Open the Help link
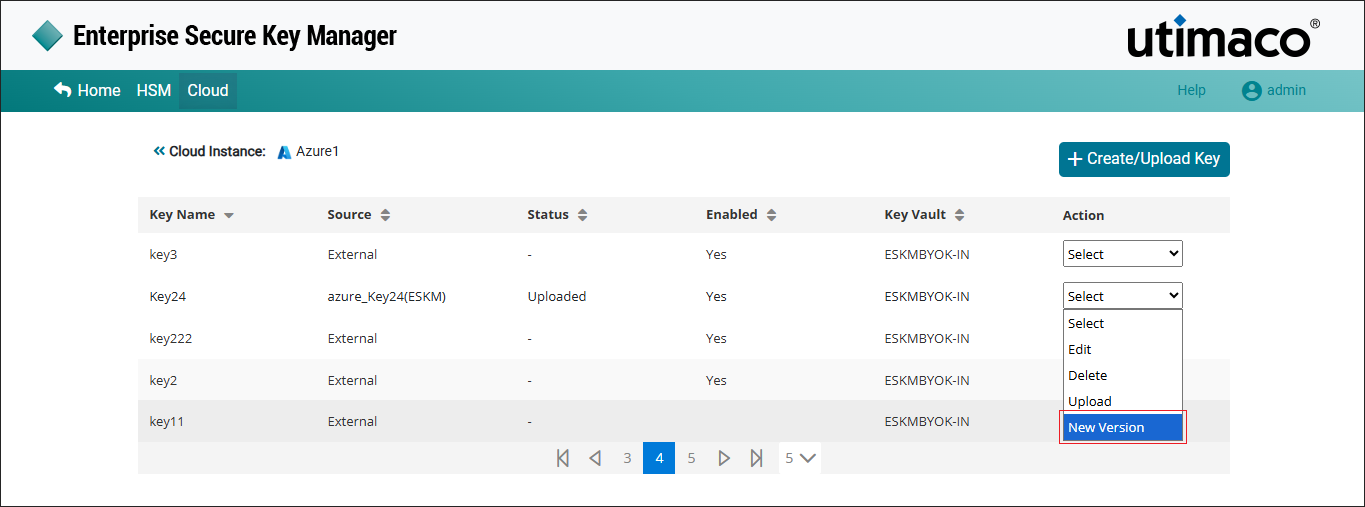Viewport: 1365px width, 507px height. 1191,90
